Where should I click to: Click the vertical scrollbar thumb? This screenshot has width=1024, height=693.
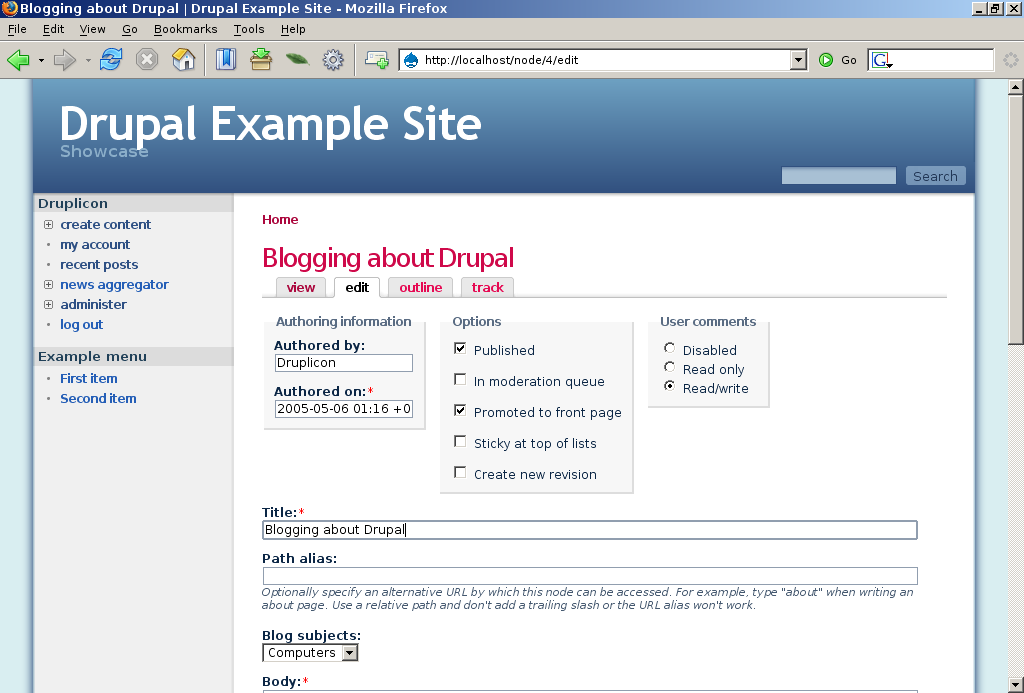coord(1016,219)
